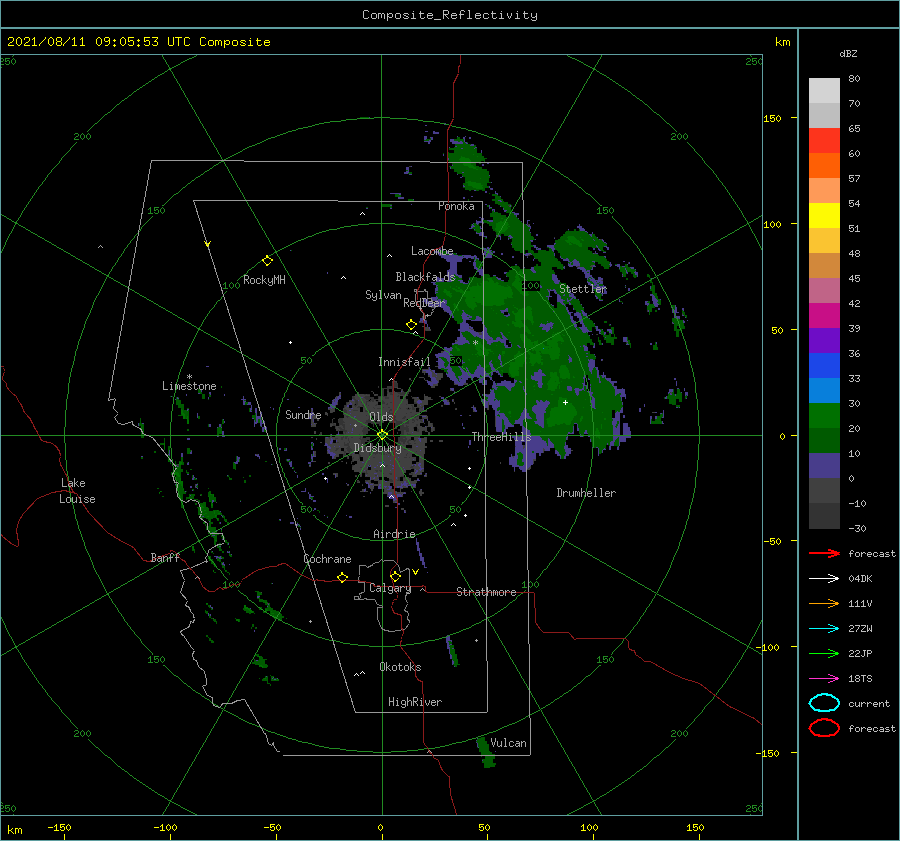This screenshot has height=841, width=900.
Task: Select the cyan current ellipse icon
Action: [x=824, y=703]
